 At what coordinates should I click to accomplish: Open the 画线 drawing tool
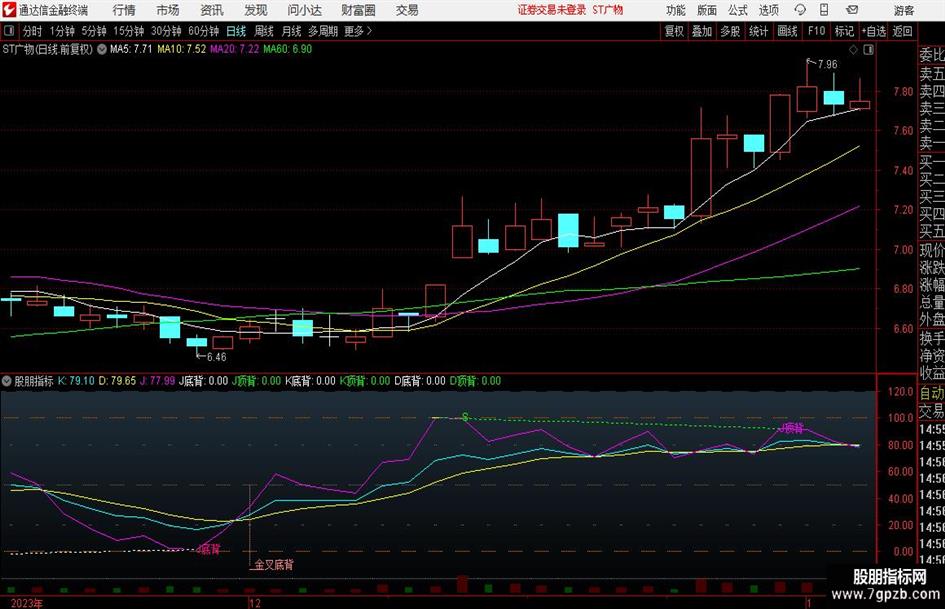788,31
